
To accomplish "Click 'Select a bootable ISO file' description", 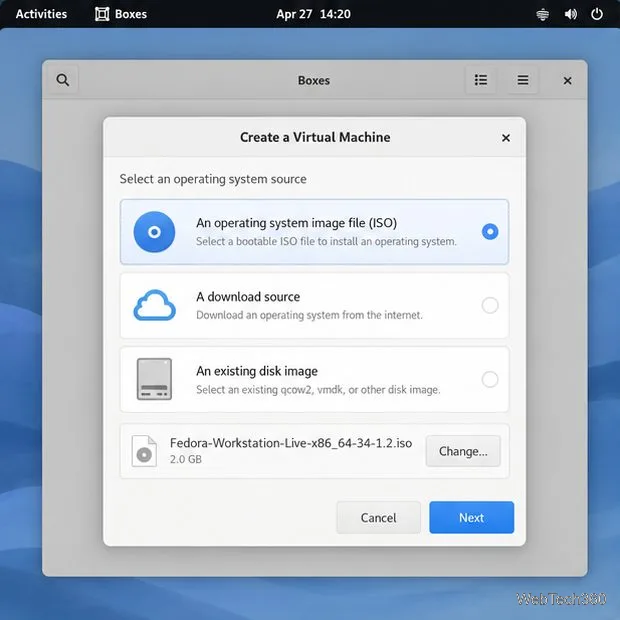I will pyautogui.click(x=326, y=241).
